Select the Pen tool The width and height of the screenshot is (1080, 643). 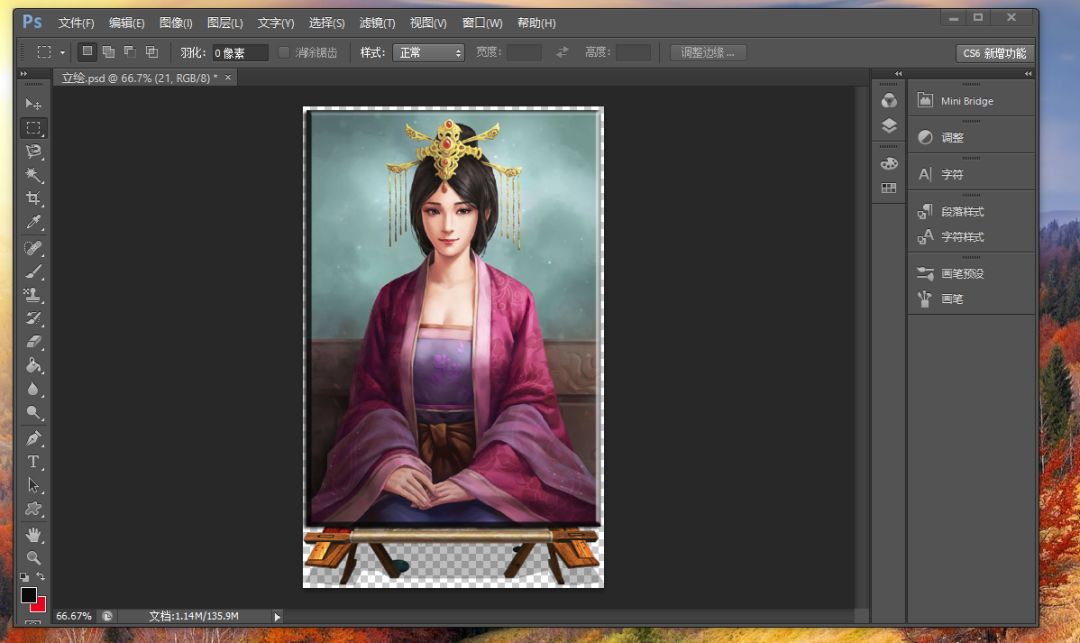(34, 438)
